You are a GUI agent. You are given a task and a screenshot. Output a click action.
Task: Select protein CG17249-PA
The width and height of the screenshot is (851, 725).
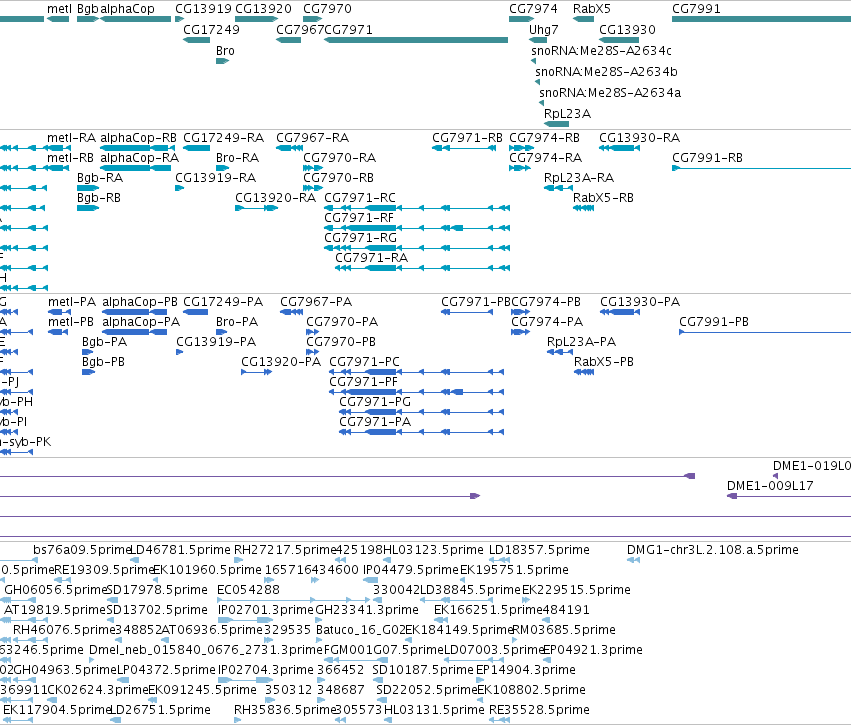pyautogui.click(x=195, y=311)
